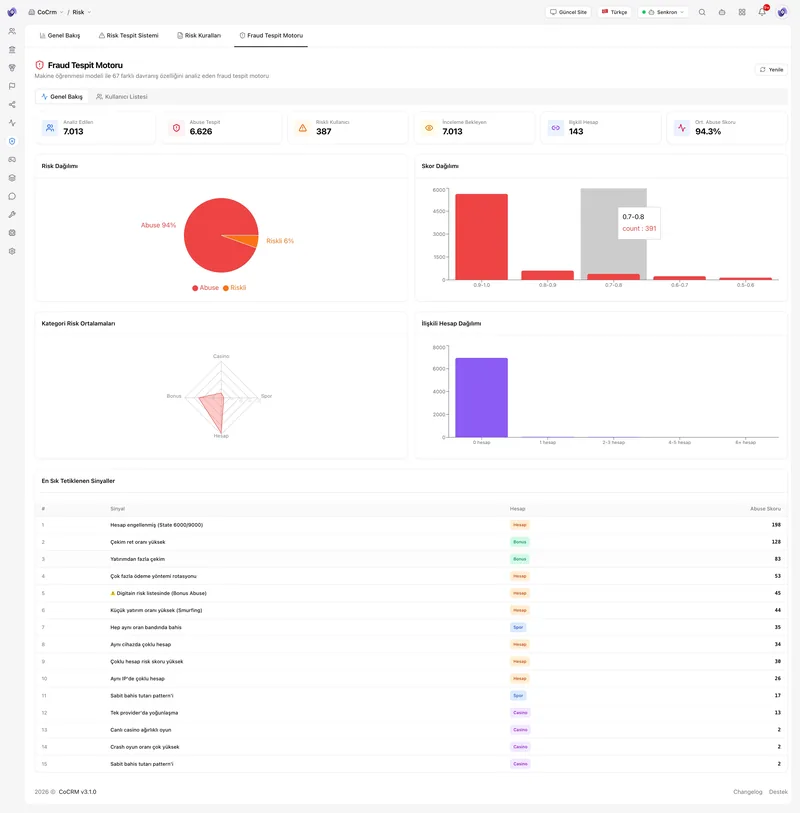
Task: Open the Kullanıcı Listesi sub-tab
Action: pos(122,96)
